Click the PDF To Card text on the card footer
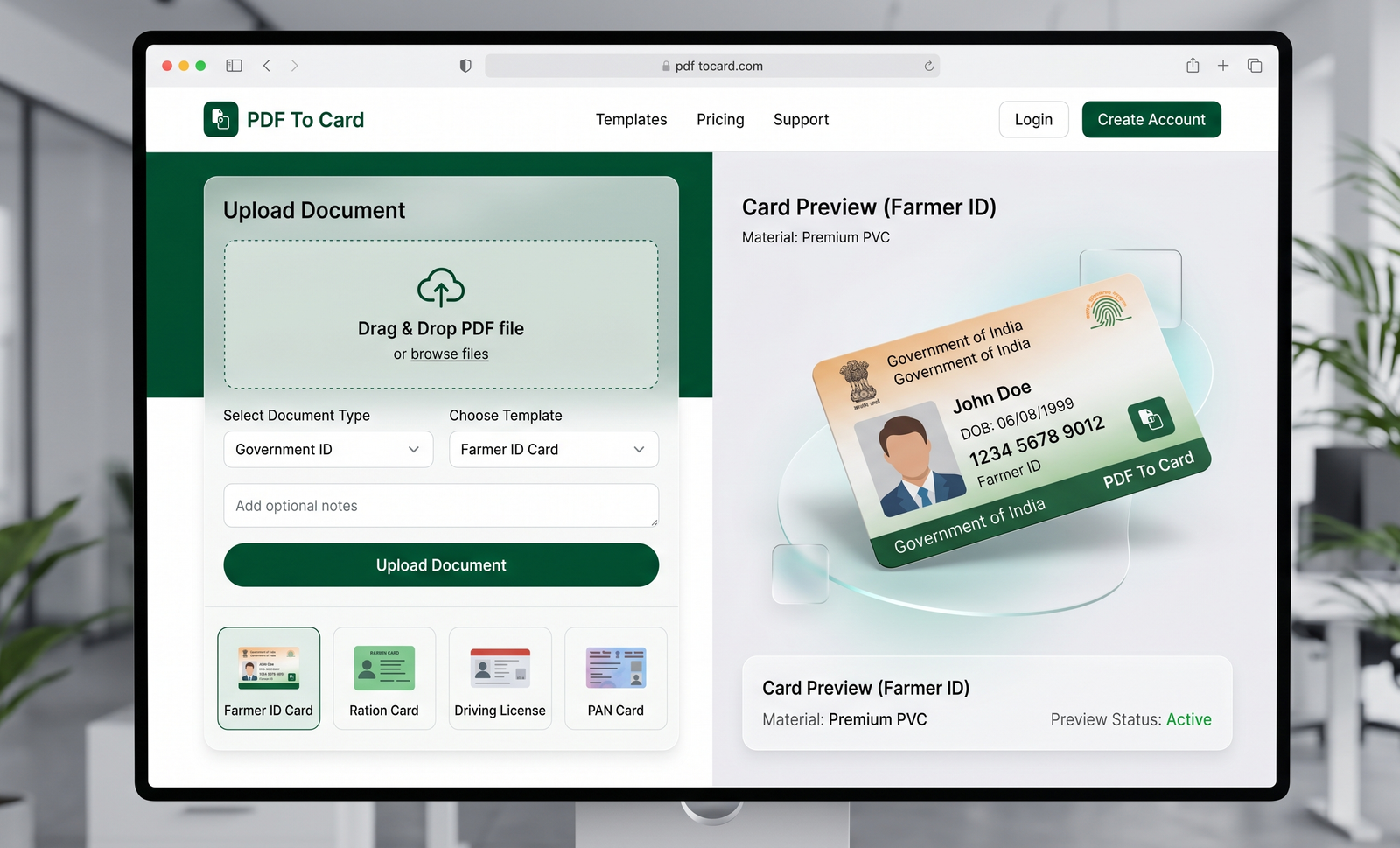Viewport: 1400px width, 848px height. pos(1149,470)
